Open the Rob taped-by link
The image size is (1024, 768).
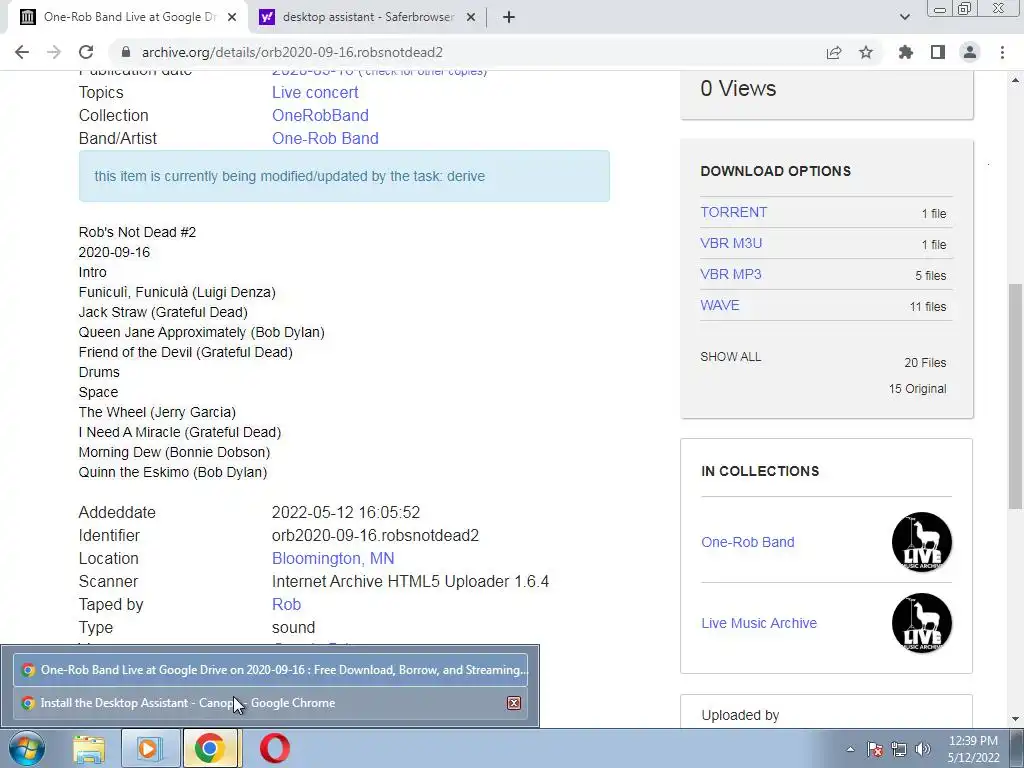286,604
